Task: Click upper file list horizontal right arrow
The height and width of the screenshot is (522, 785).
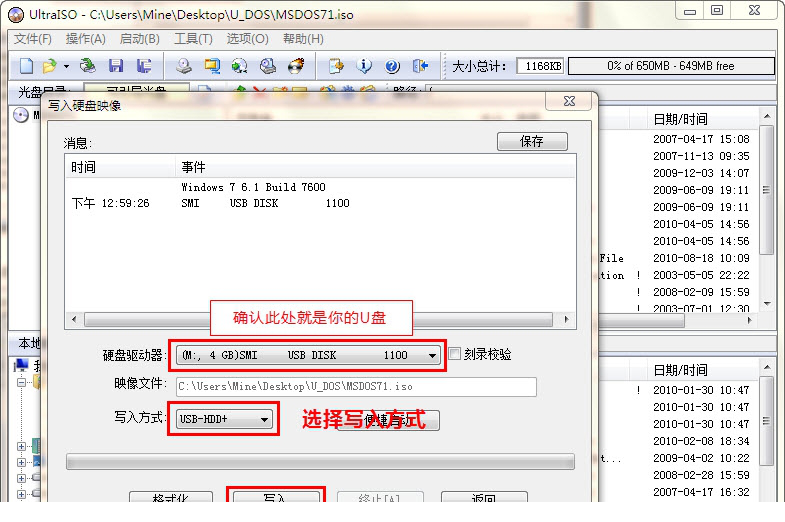Action: click(x=749, y=320)
